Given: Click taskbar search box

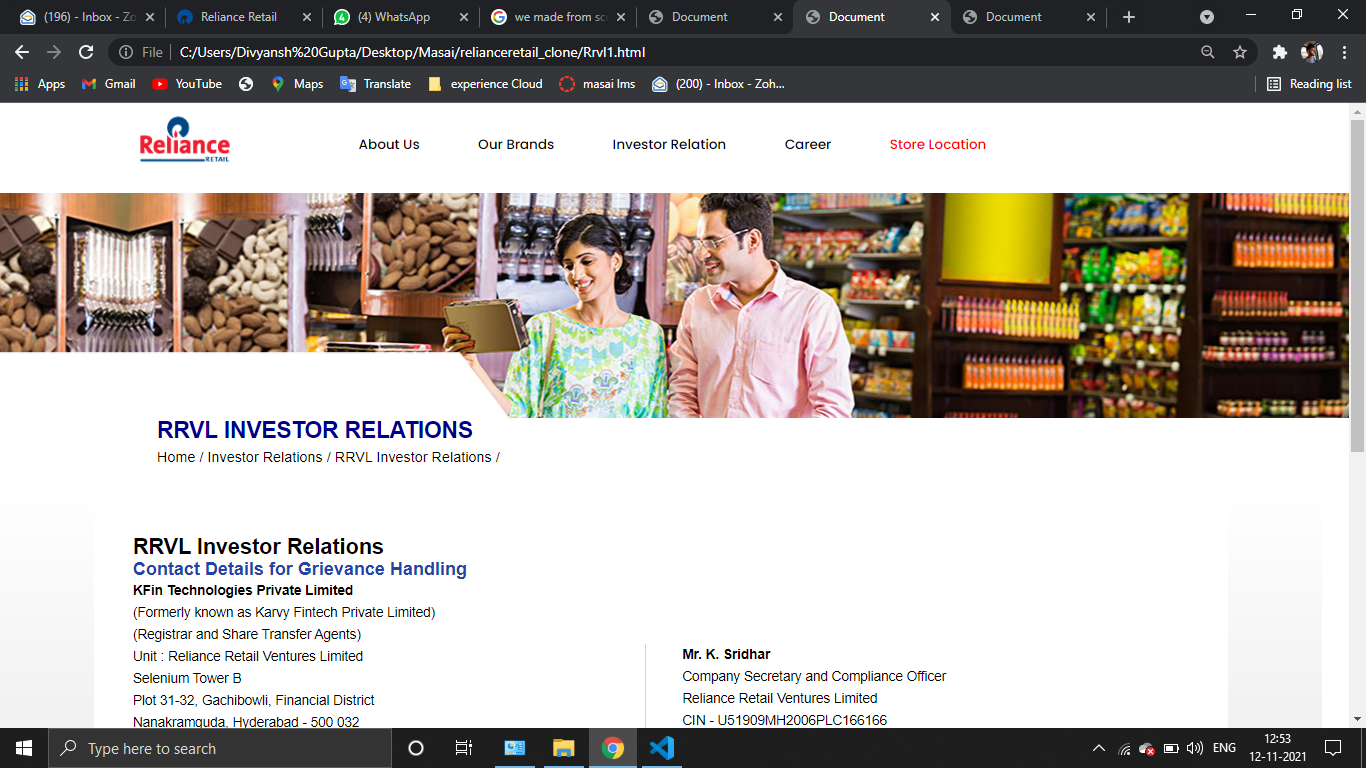Looking at the screenshot, I should pyautogui.click(x=219, y=748).
